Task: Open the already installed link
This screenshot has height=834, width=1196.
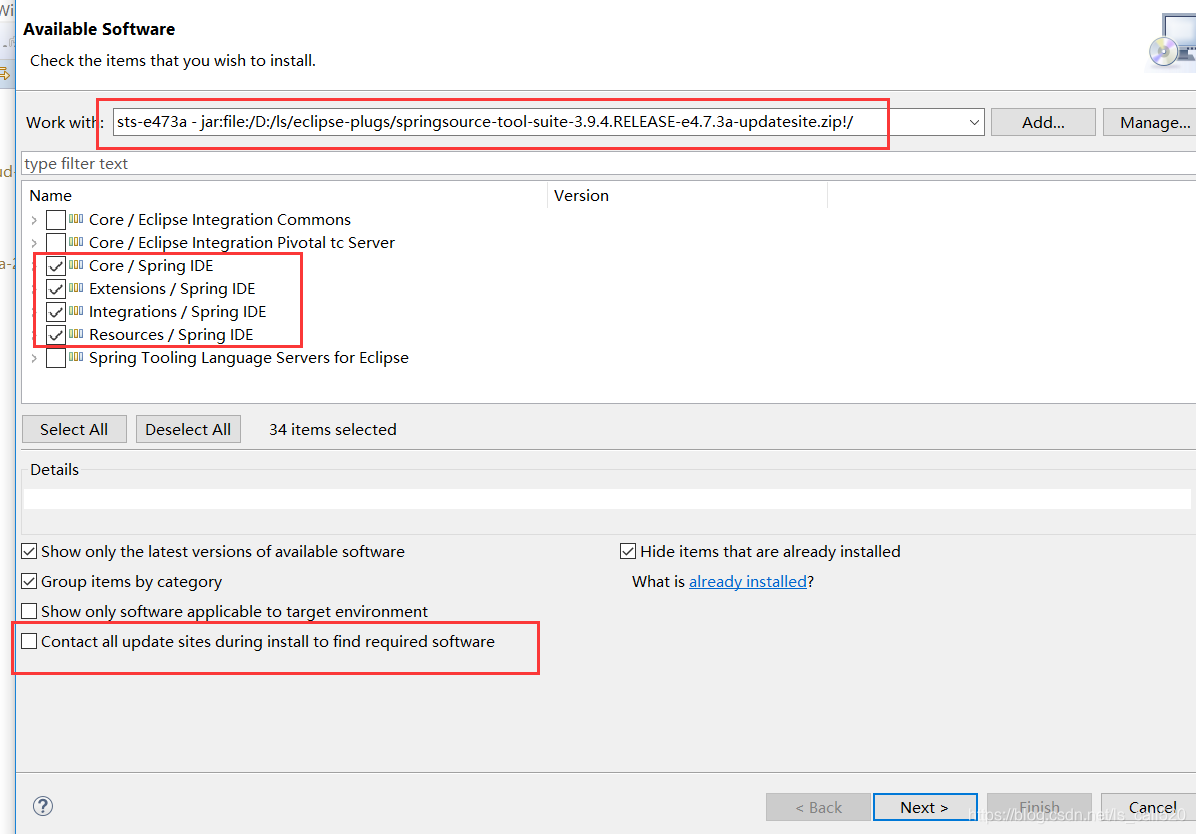Action: click(x=748, y=581)
